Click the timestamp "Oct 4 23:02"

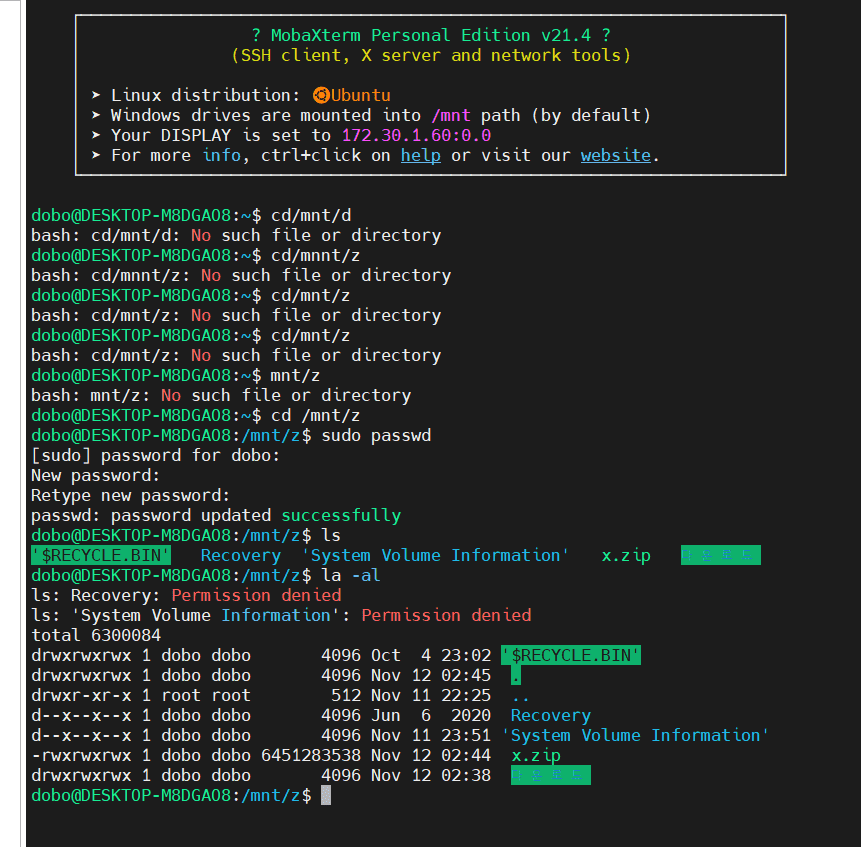click(431, 655)
